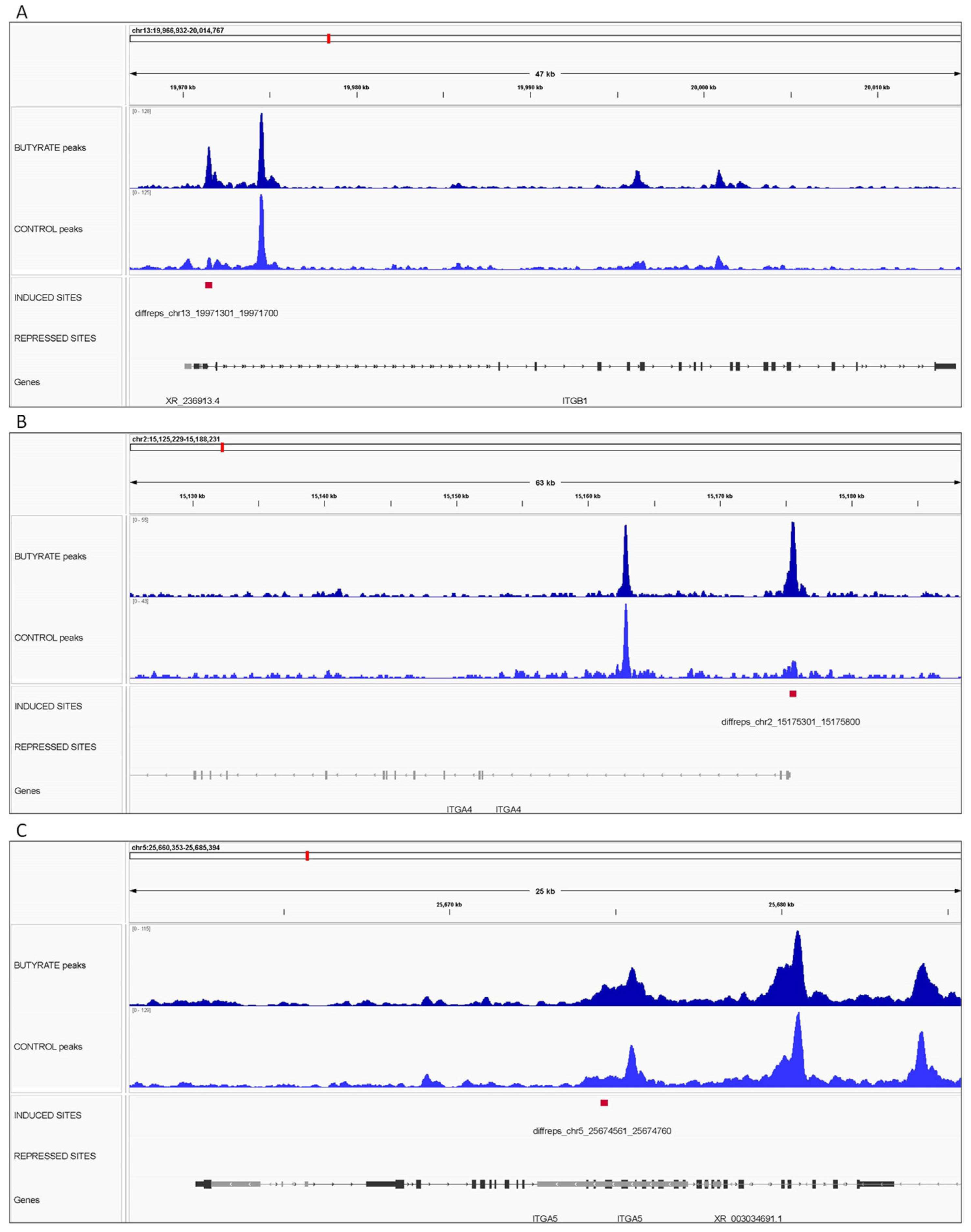Click the red induced site marker on chr5
Screen dimensions: 971x1232
604,1102
